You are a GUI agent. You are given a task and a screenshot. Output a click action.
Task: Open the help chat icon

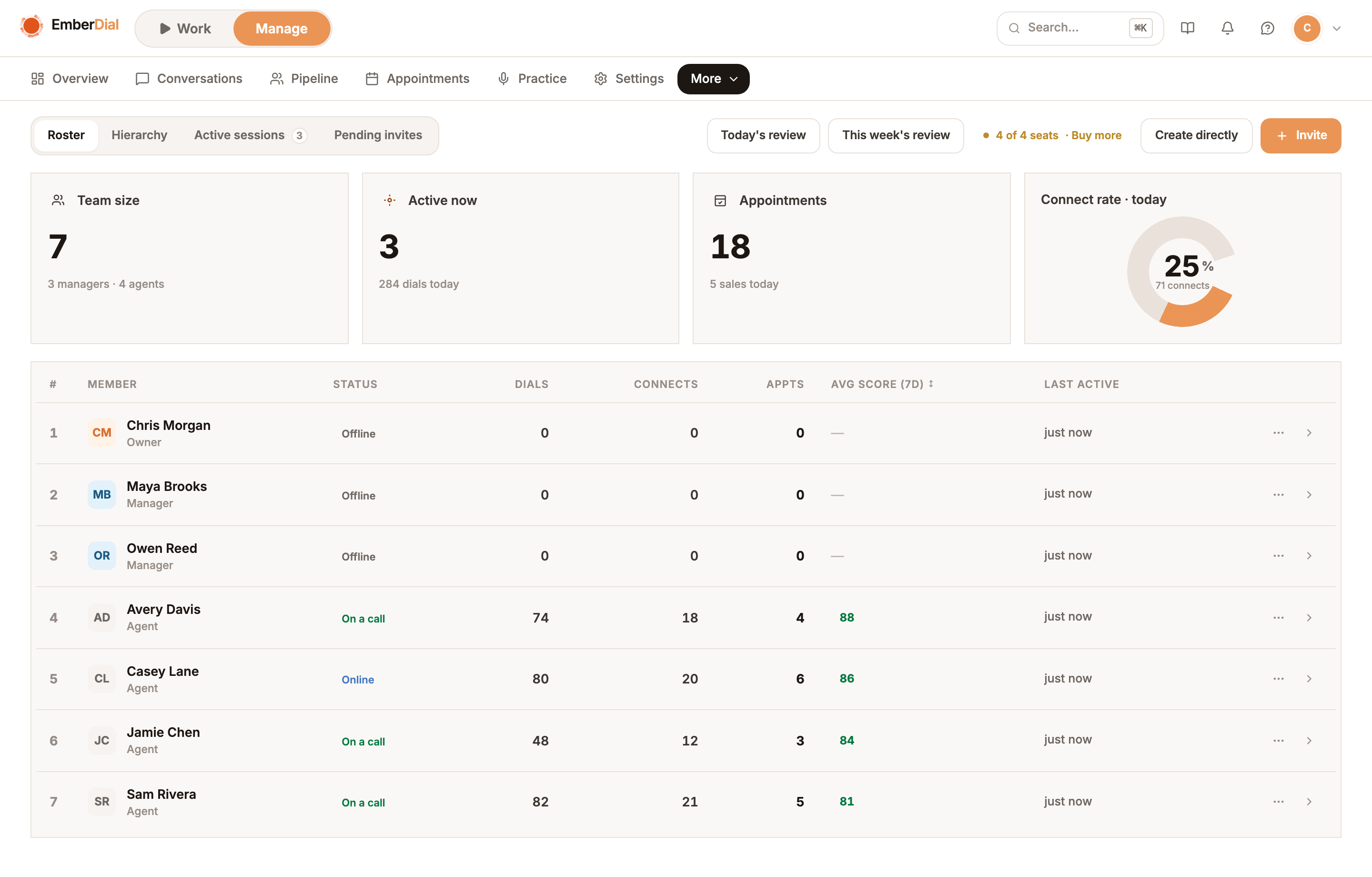coord(1267,28)
